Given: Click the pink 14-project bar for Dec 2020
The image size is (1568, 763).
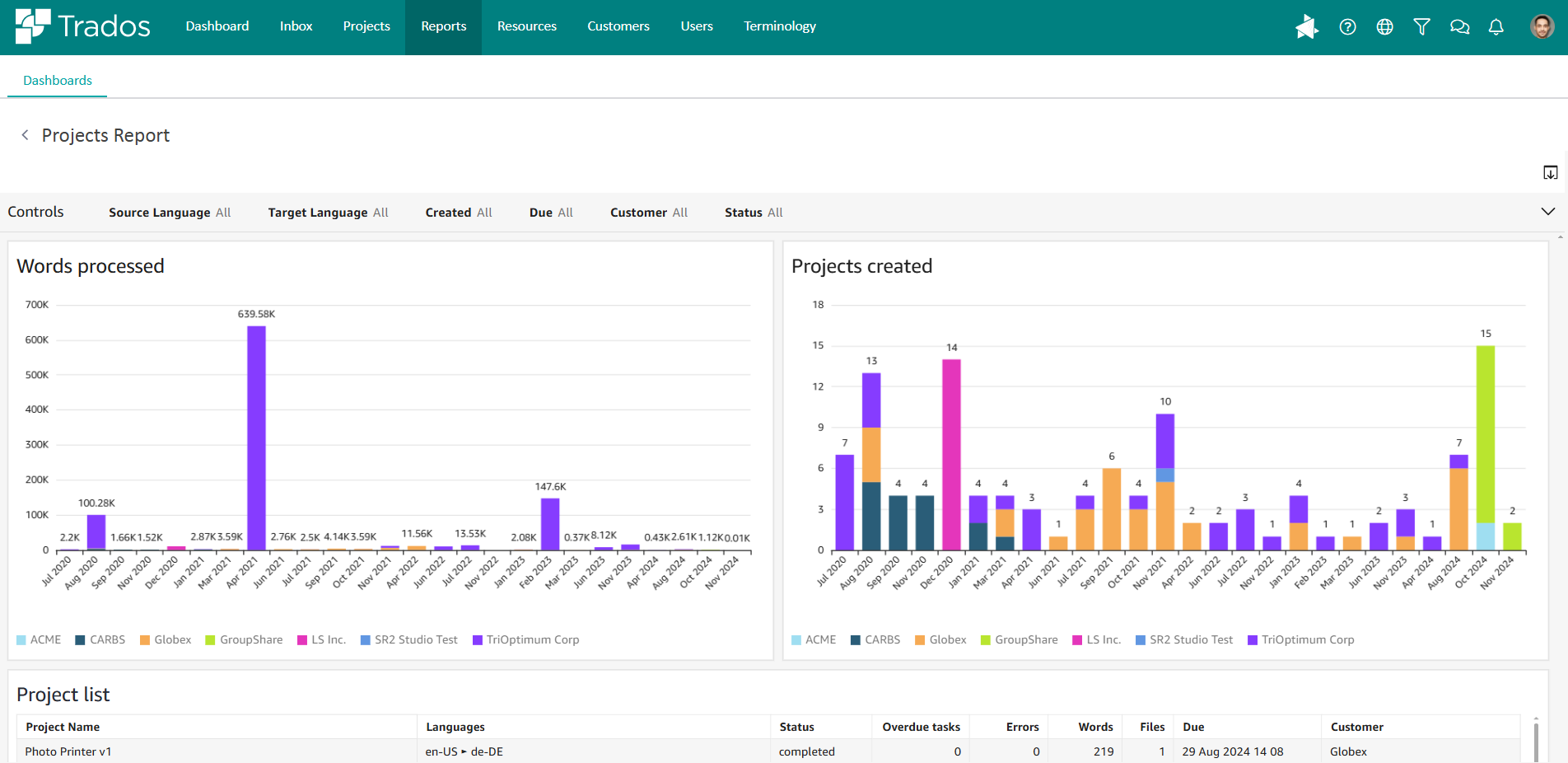Looking at the screenshot, I should point(951,455).
